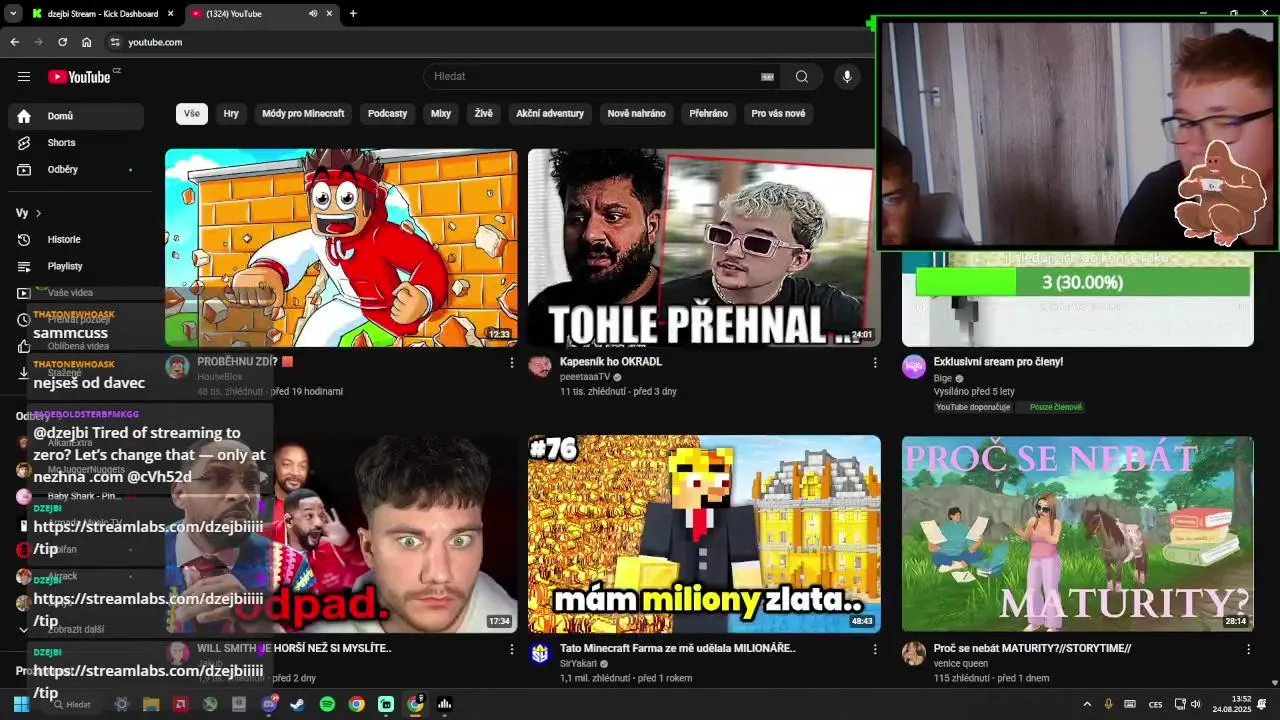Open SirYakari channel avatar
1280x720 pixels.
(x=540, y=653)
